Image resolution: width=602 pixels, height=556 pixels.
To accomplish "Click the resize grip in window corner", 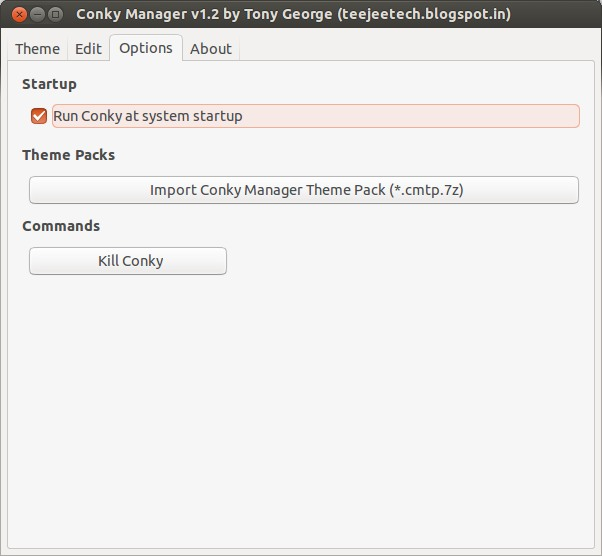I will (x=594, y=548).
